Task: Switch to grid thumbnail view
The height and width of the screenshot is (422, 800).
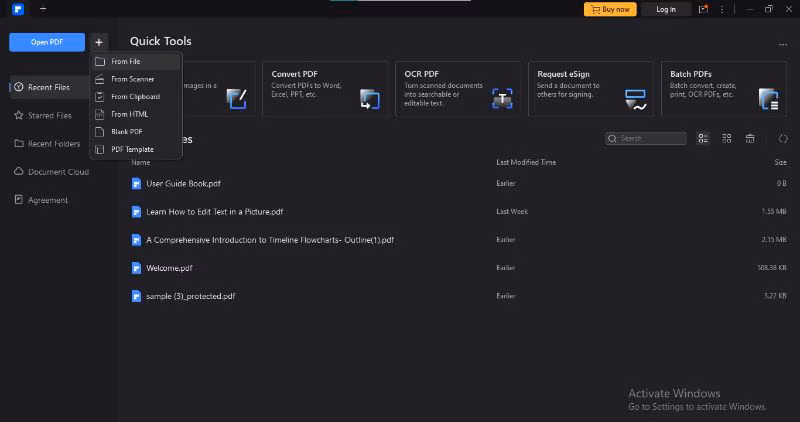Action: [727, 138]
